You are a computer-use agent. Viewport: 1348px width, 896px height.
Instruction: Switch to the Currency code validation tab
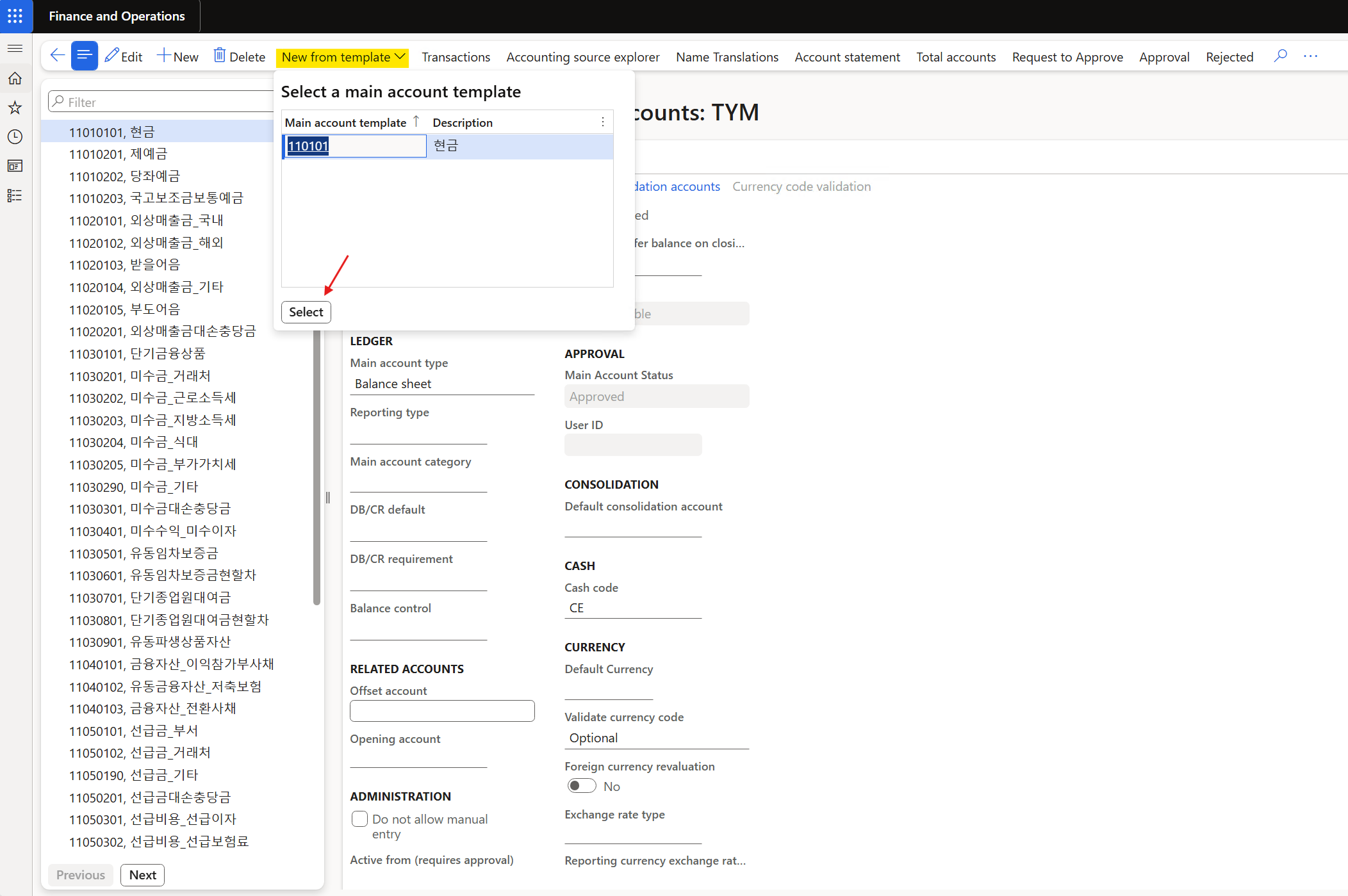point(801,186)
